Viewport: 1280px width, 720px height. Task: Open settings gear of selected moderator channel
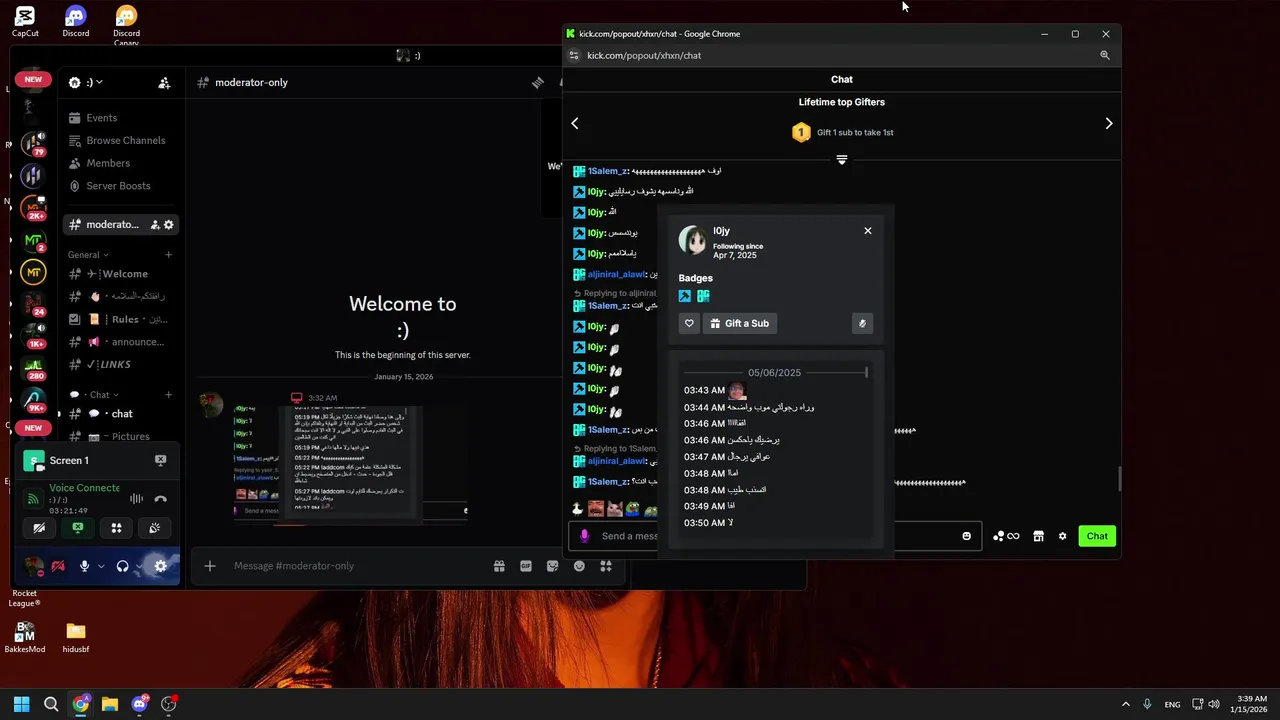[x=169, y=225]
